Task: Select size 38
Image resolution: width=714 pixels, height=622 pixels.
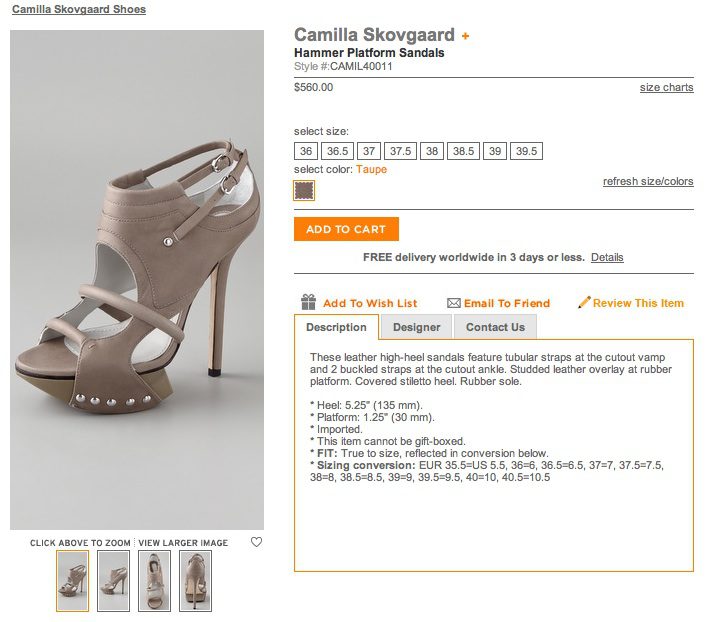Action: click(x=432, y=151)
